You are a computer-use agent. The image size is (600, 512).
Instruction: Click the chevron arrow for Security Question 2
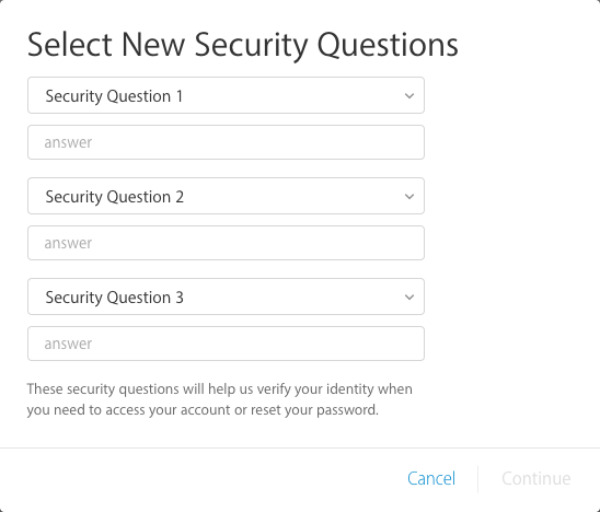point(408,197)
